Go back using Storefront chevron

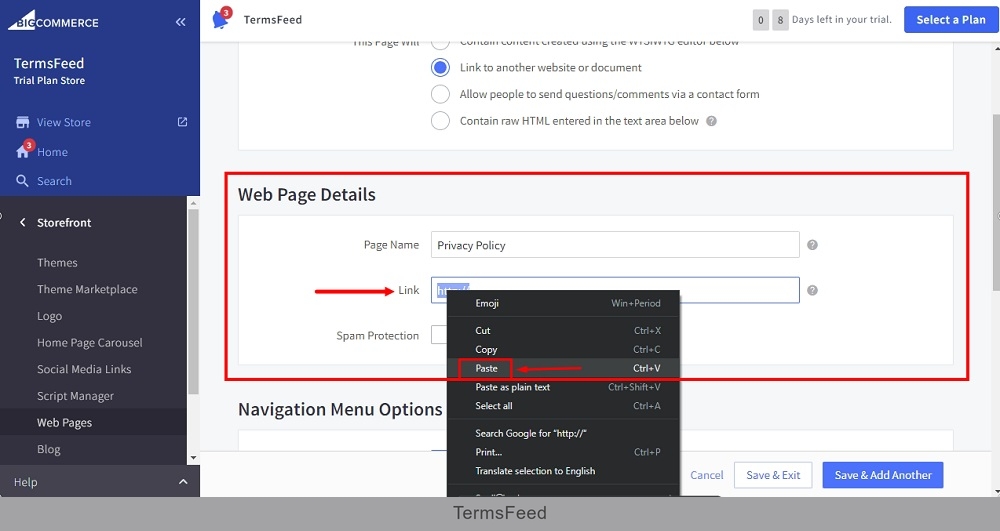[x=23, y=222]
